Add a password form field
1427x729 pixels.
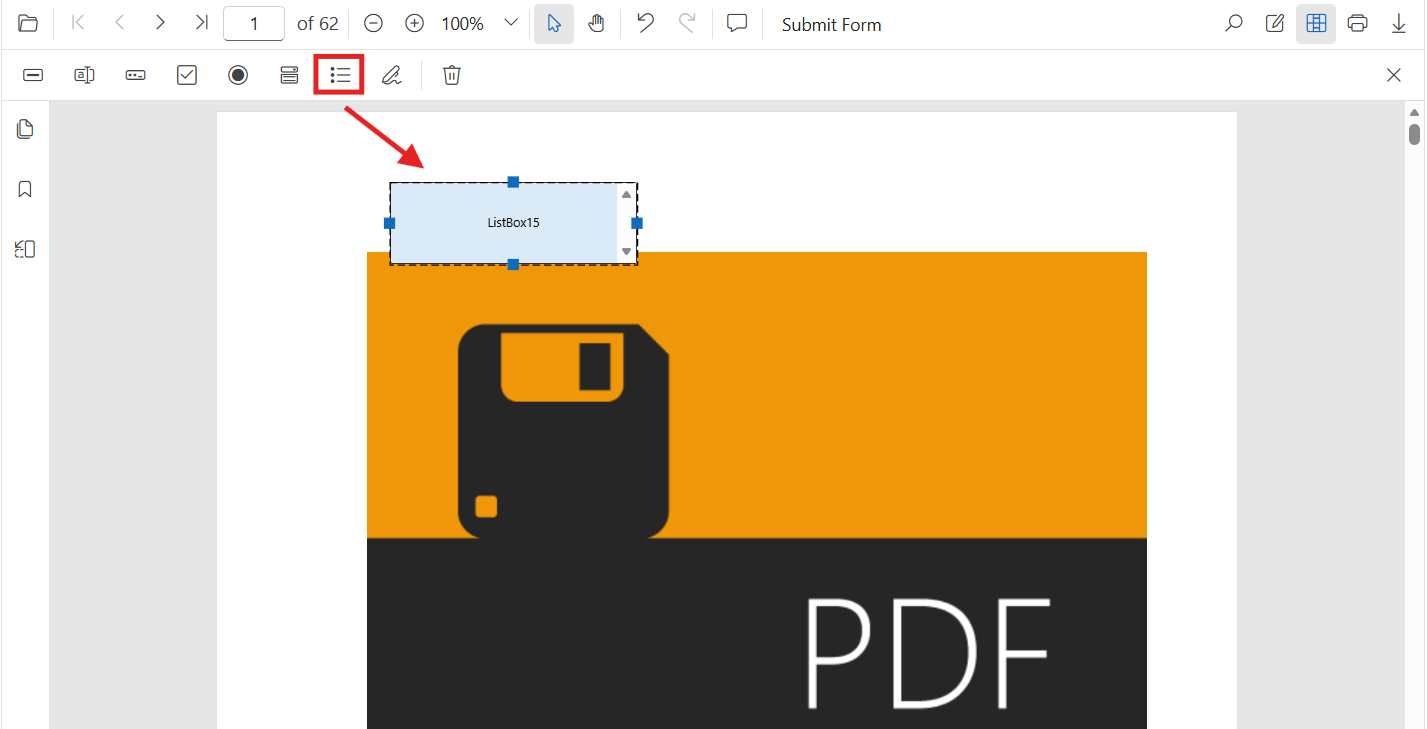[136, 75]
